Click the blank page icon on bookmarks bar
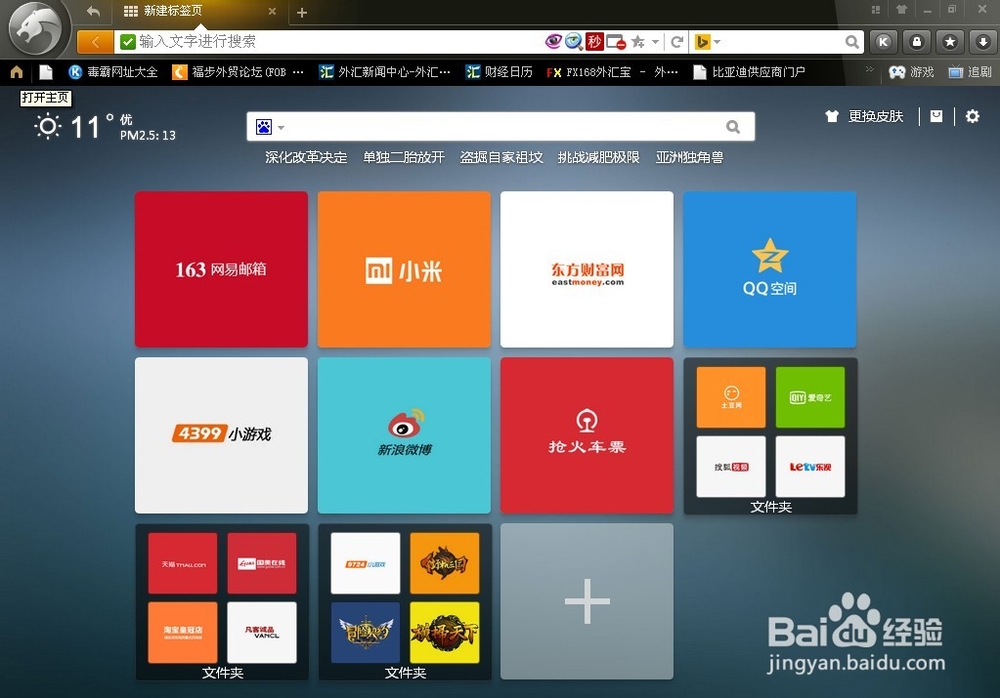Screen dimensions: 1000x698 coord(46,72)
